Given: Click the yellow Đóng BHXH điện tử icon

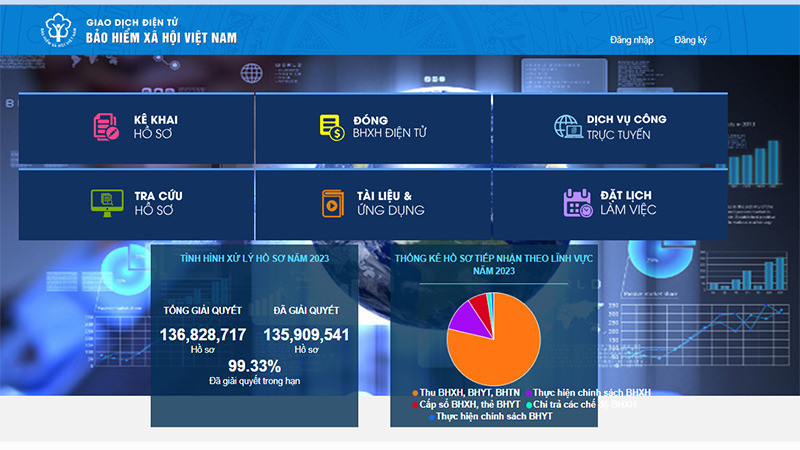Looking at the screenshot, I should coord(332,126).
